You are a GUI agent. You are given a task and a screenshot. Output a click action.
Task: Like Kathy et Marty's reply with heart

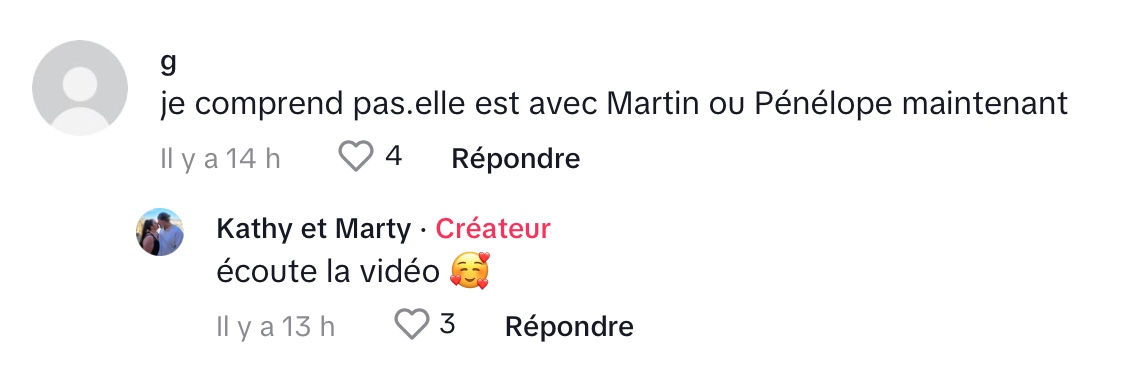(412, 324)
